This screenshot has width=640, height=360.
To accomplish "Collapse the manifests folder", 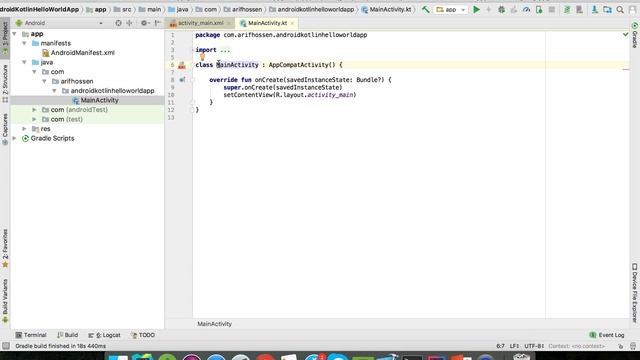I will [24, 43].
